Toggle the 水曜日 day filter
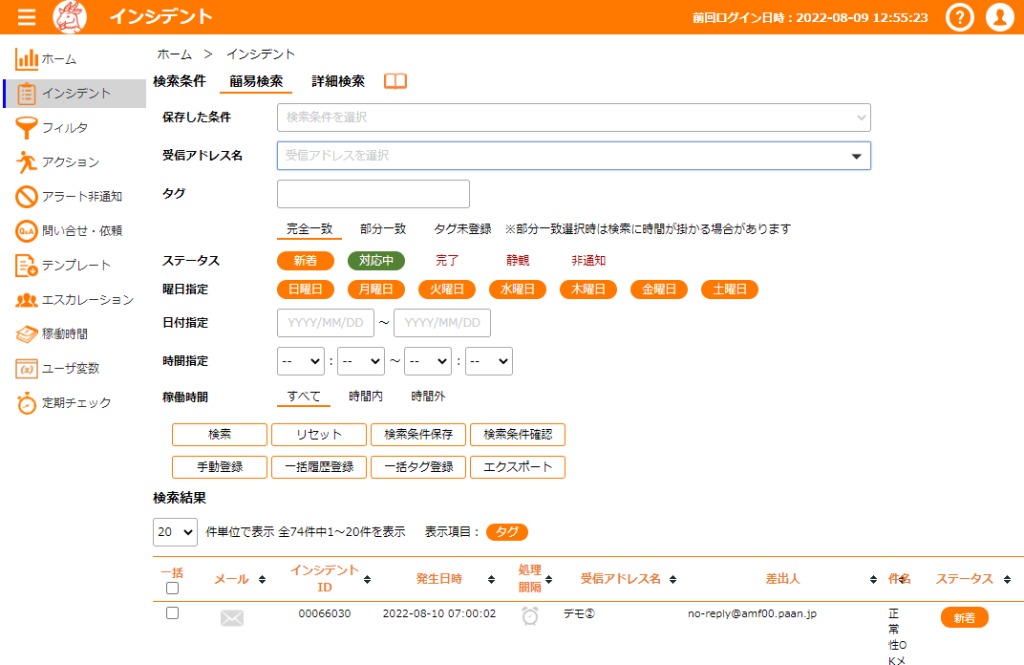This screenshot has width=1024, height=665. coord(518,289)
